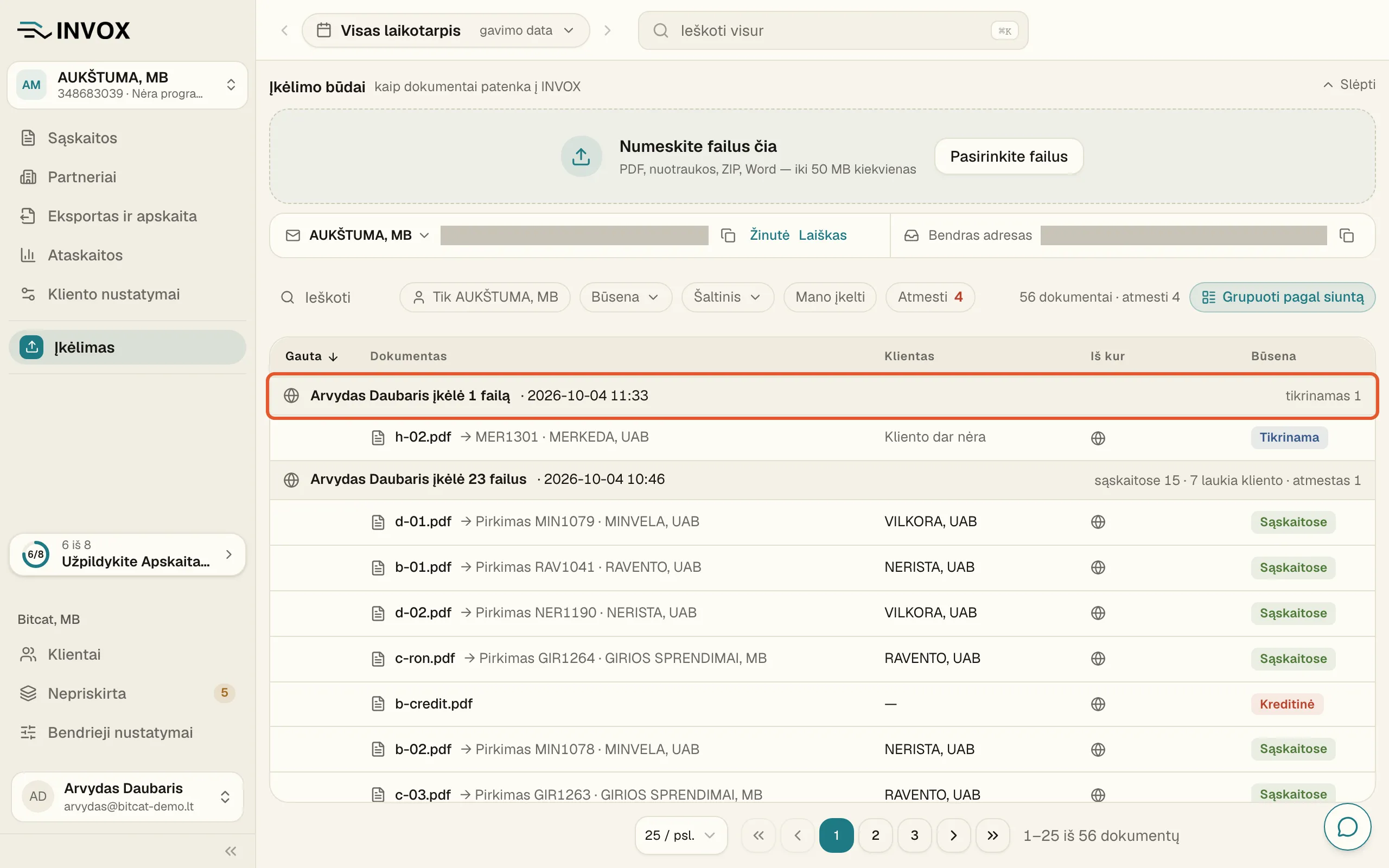
Task: Open the AUKŠTUMA, MB company switcher
Action: point(128,85)
